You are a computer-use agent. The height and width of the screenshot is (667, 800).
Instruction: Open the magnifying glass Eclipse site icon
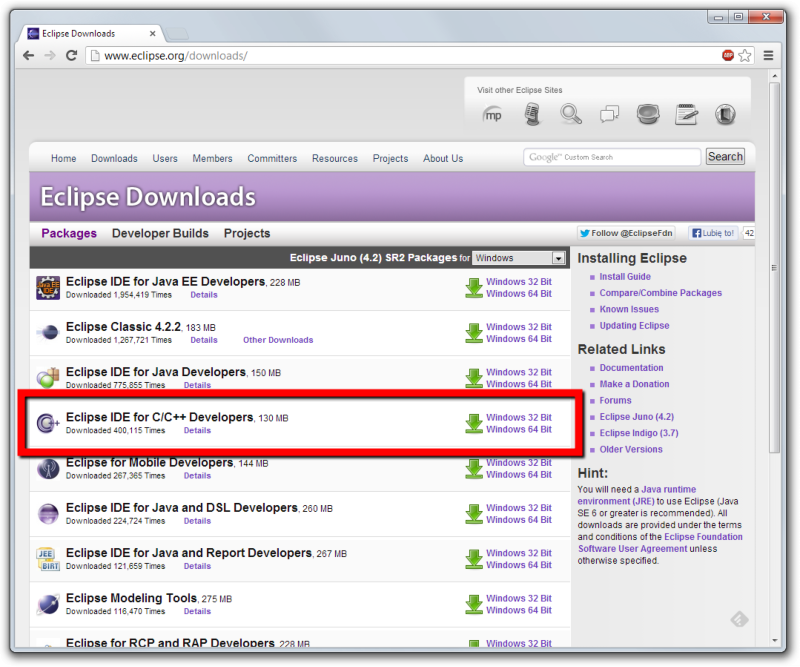570,114
